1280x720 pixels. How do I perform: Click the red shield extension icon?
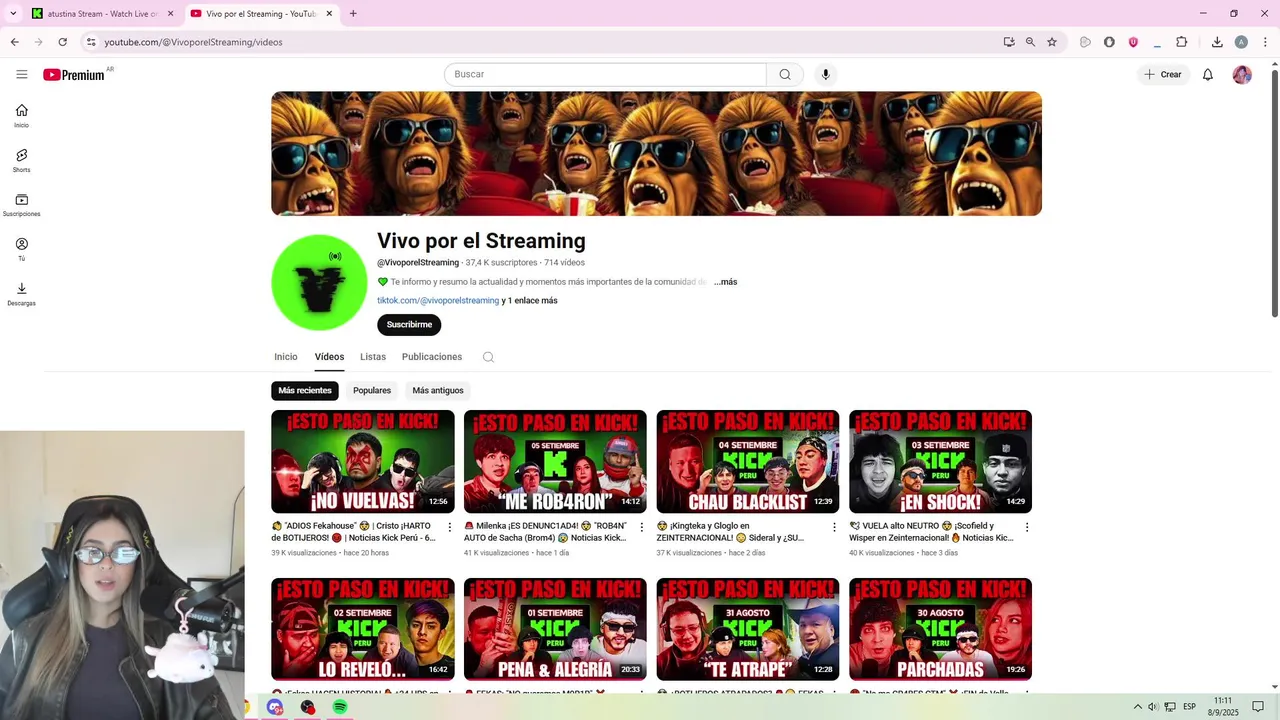[1133, 42]
